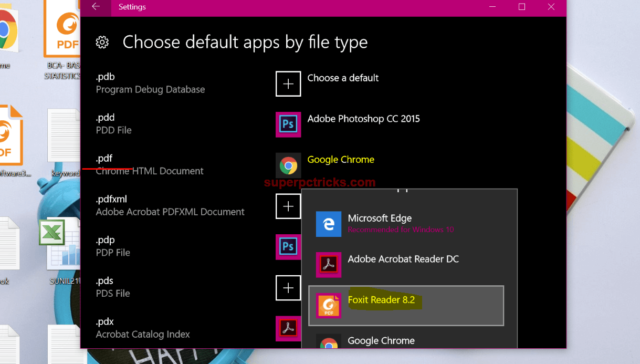
Task: Click the plus icon for .pds file type
Action: (x=288, y=288)
